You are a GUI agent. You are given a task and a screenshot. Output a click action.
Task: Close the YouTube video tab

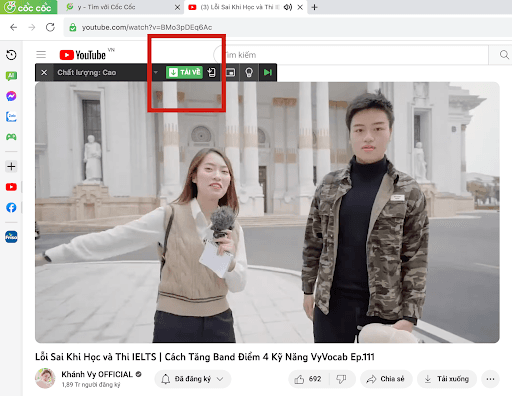click(x=300, y=7)
